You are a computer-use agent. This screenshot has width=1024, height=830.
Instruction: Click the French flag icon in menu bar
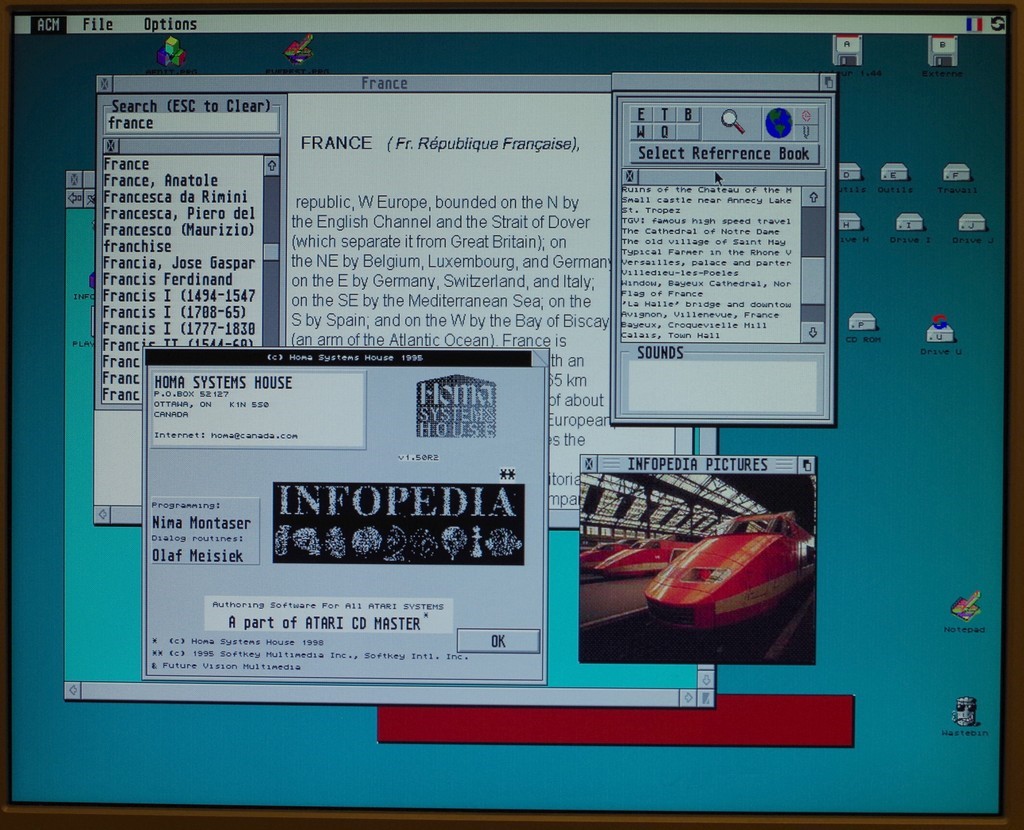(x=974, y=24)
